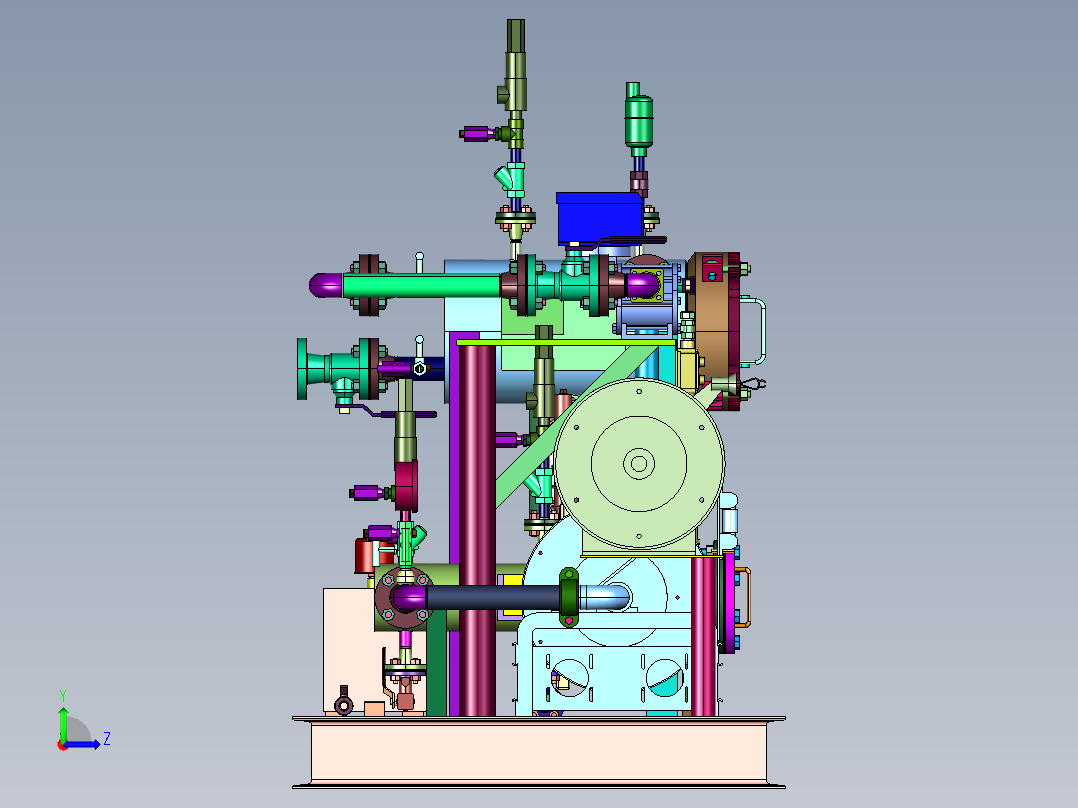Select the brown round flange cover
The height and width of the screenshot is (808, 1078).
point(712,331)
